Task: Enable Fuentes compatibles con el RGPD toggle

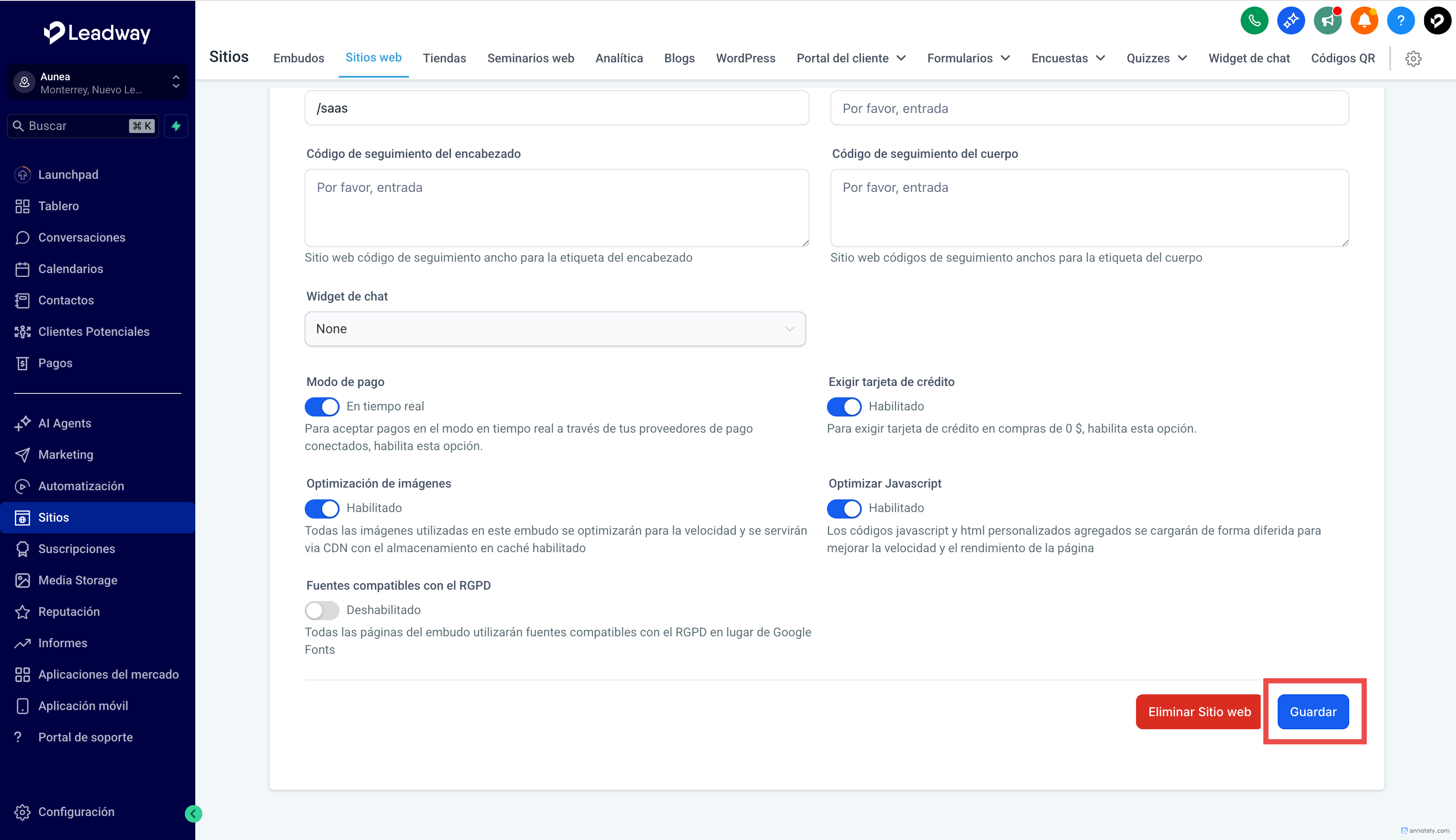Action: tap(322, 611)
